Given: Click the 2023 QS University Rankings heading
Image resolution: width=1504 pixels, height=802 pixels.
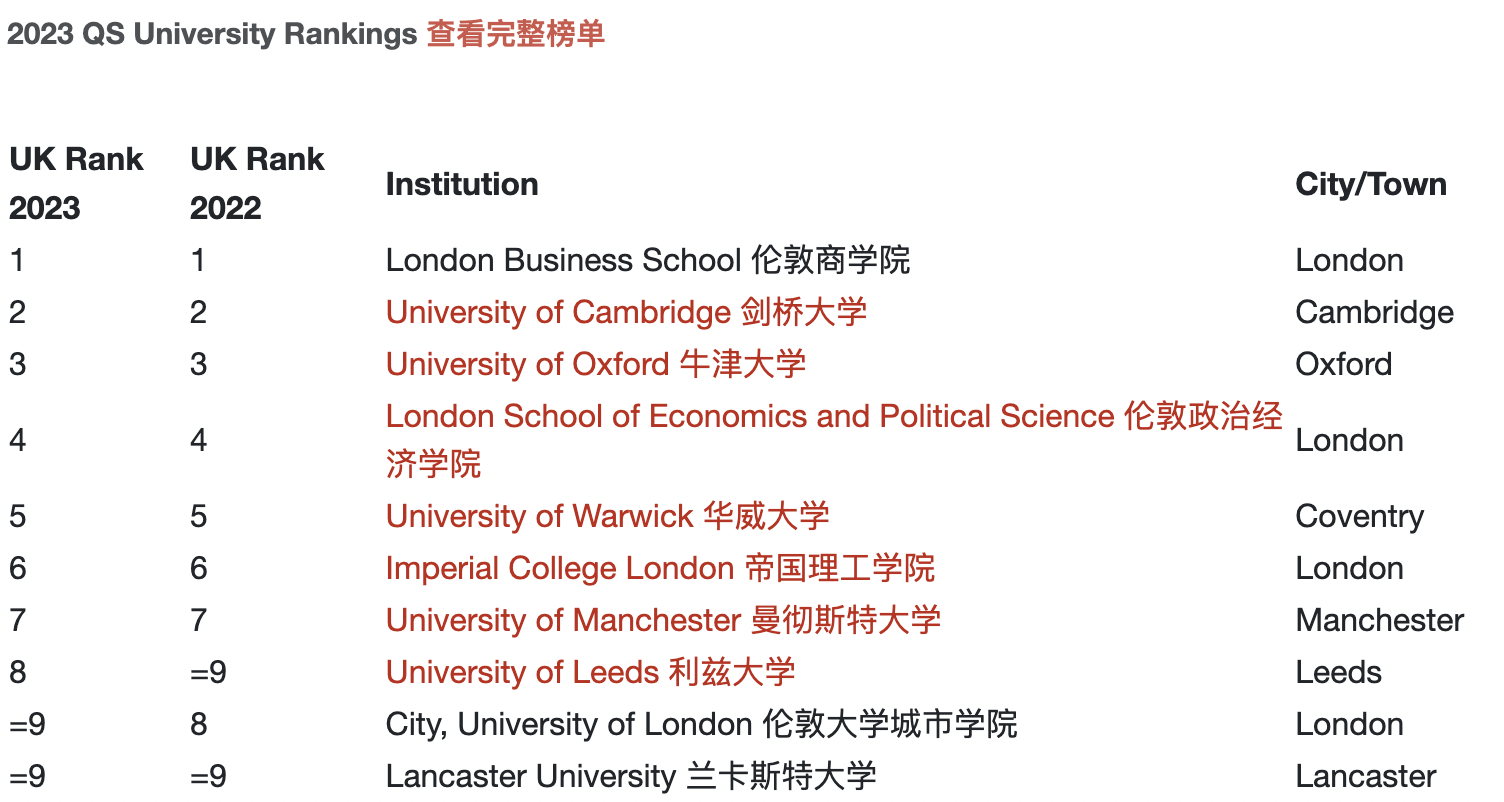Looking at the screenshot, I should click(212, 34).
